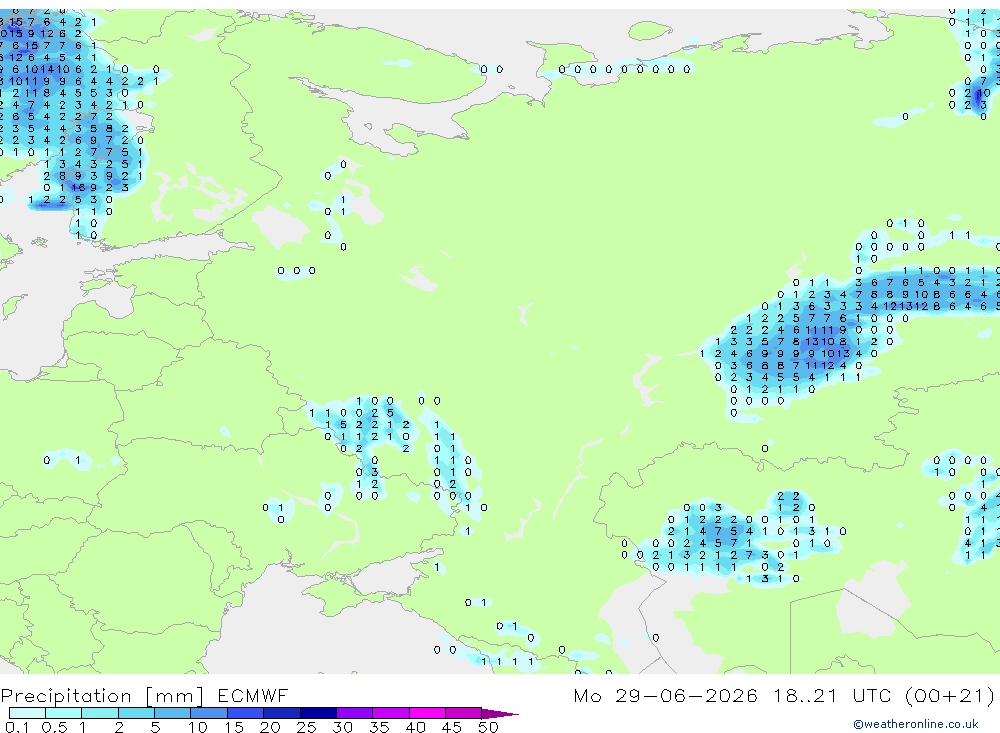The width and height of the screenshot is (1000, 733).
Task: Click the 10–15 mm royal blue legend swatch
Action: [x=209, y=713]
